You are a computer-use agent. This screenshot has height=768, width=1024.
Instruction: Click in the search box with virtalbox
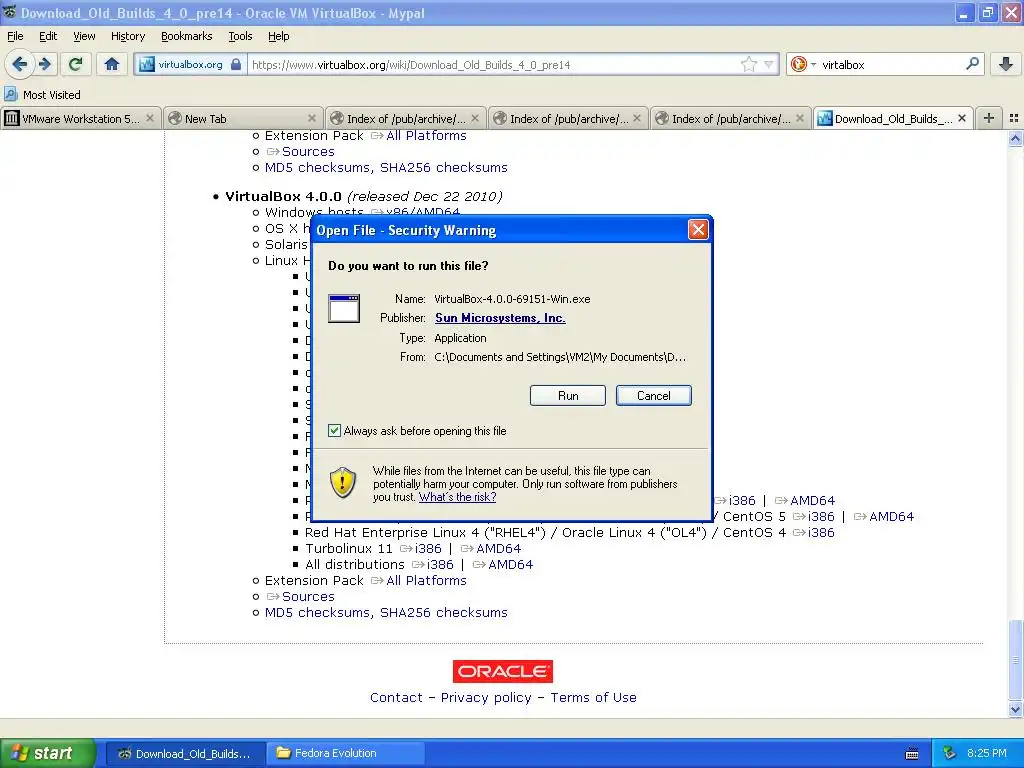tap(891, 64)
